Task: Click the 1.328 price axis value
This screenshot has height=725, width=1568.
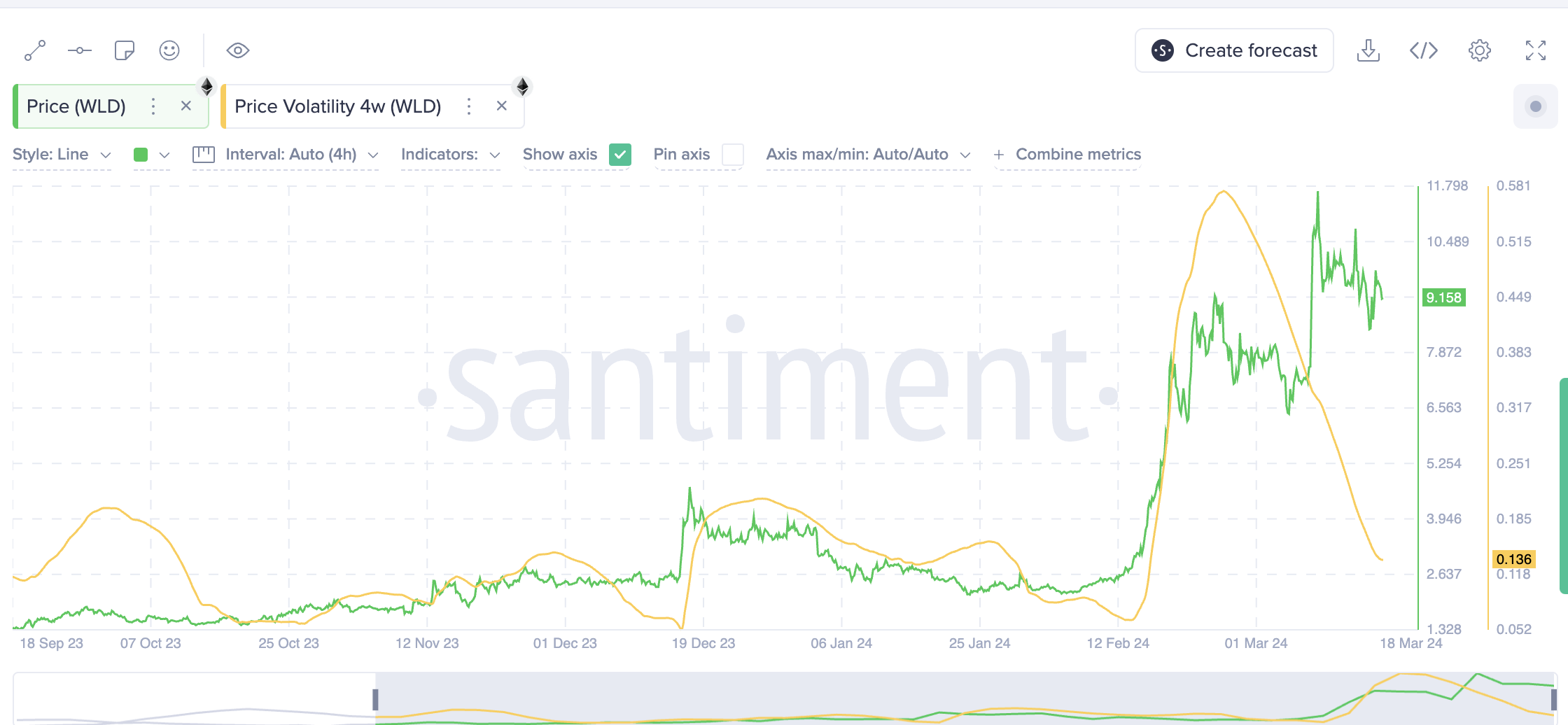Action: click(x=1444, y=629)
